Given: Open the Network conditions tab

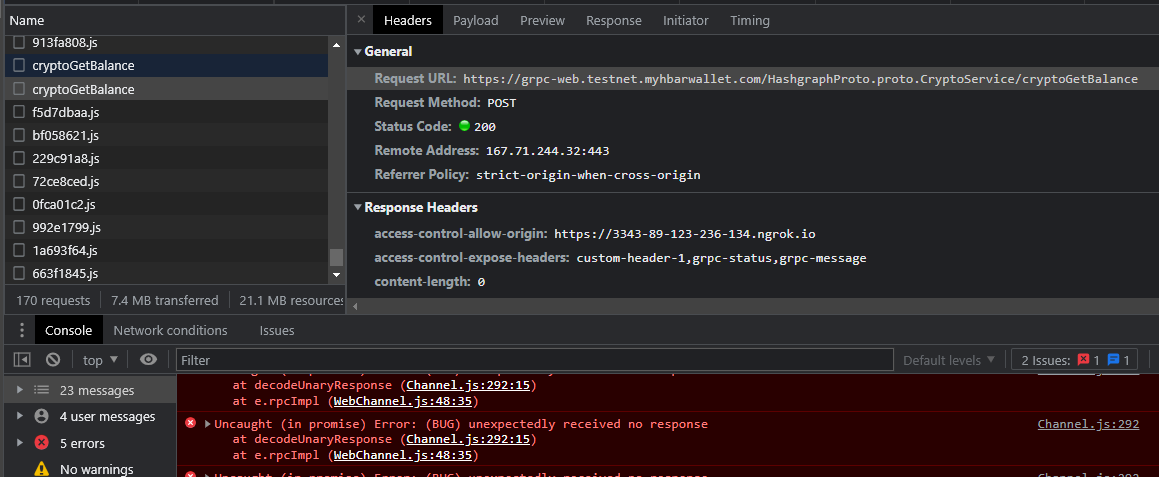Looking at the screenshot, I should click(170, 331).
